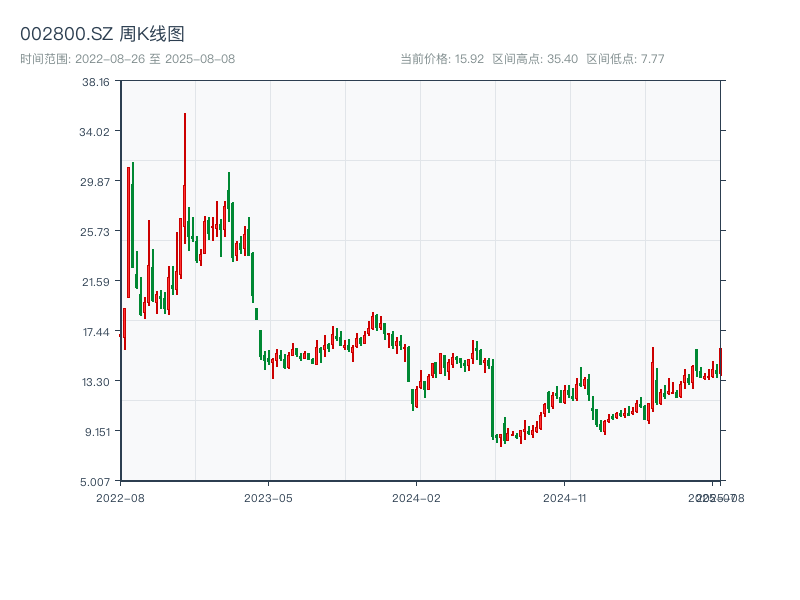Click the 29.87 y-axis price label
This screenshot has width=800, height=600.
[x=96, y=182]
